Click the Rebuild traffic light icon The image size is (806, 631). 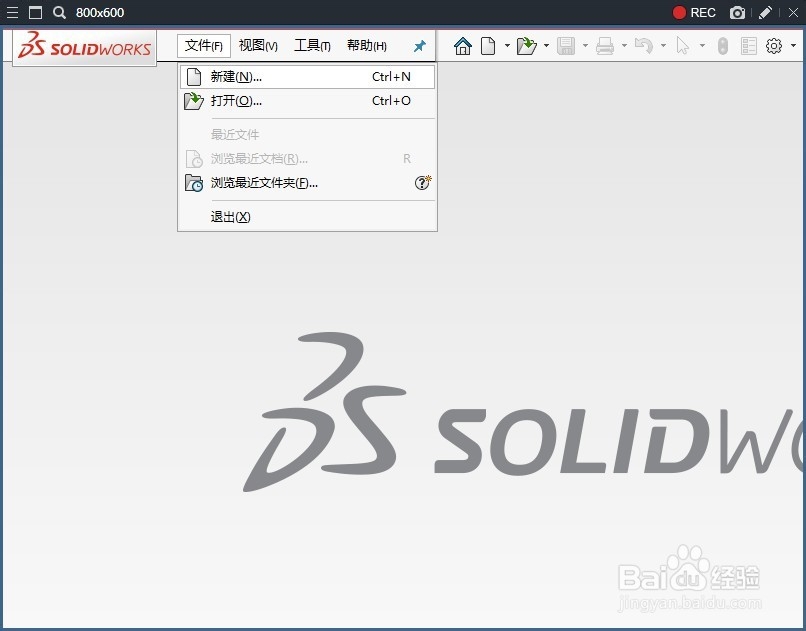tap(723, 46)
